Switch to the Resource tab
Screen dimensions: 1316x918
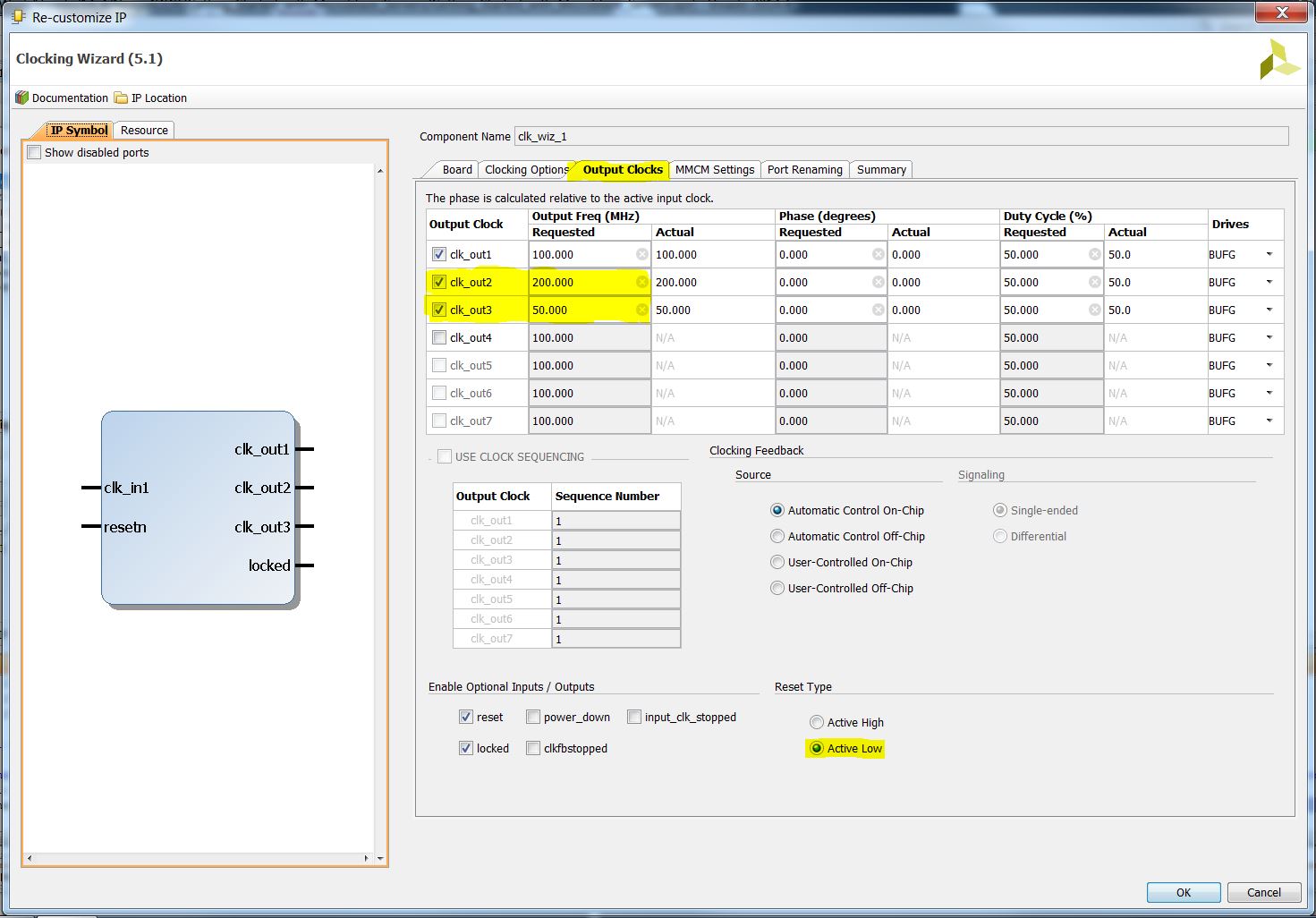tap(144, 130)
